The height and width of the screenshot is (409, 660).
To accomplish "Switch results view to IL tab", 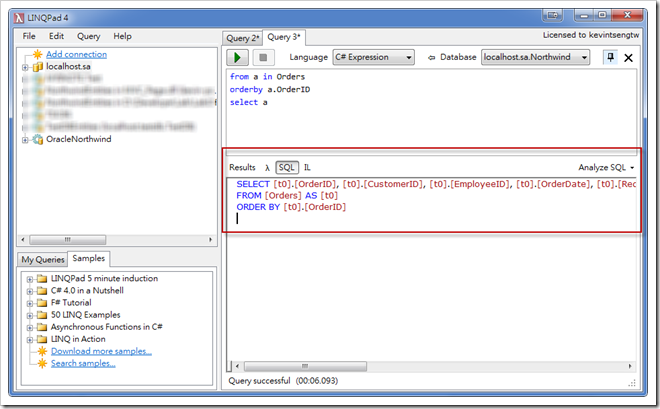I will pos(307,167).
